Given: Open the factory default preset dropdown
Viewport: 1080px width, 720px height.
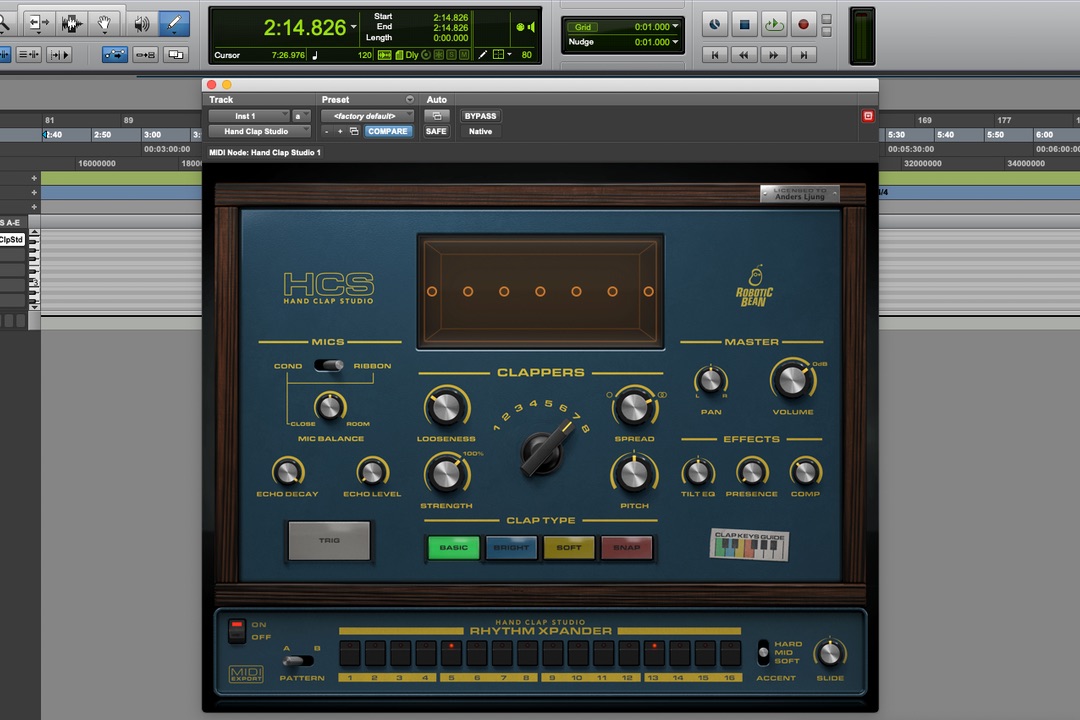Looking at the screenshot, I should (x=367, y=116).
